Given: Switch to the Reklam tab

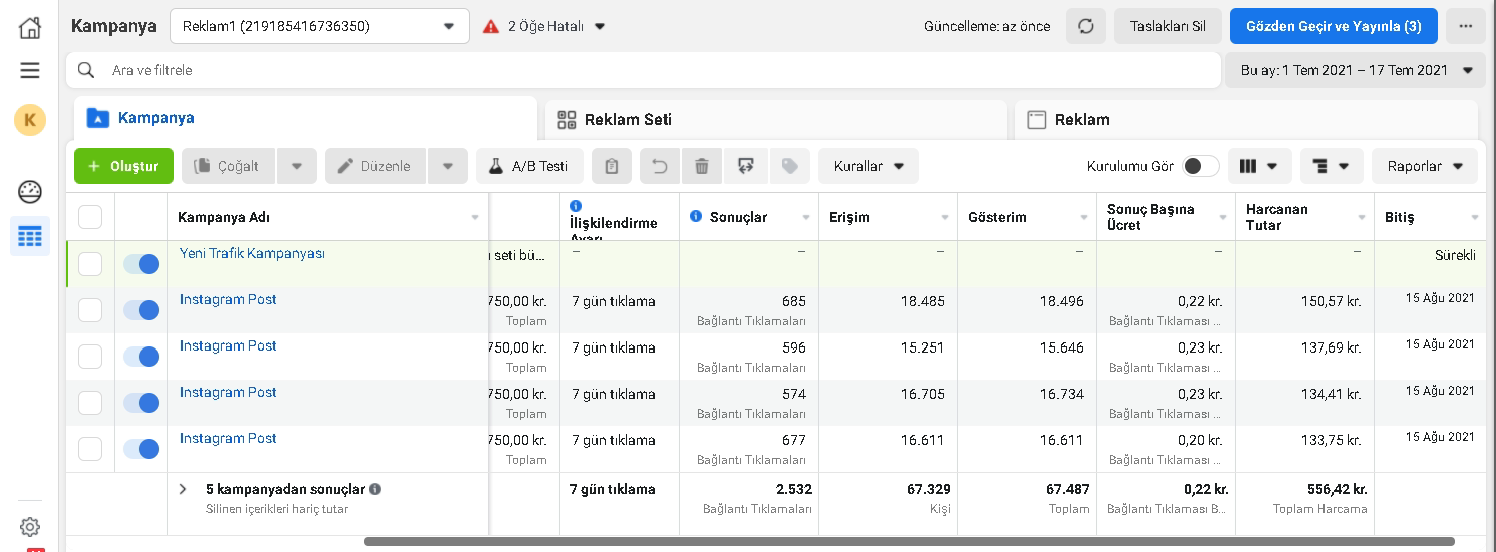Looking at the screenshot, I should click(x=1246, y=120).
